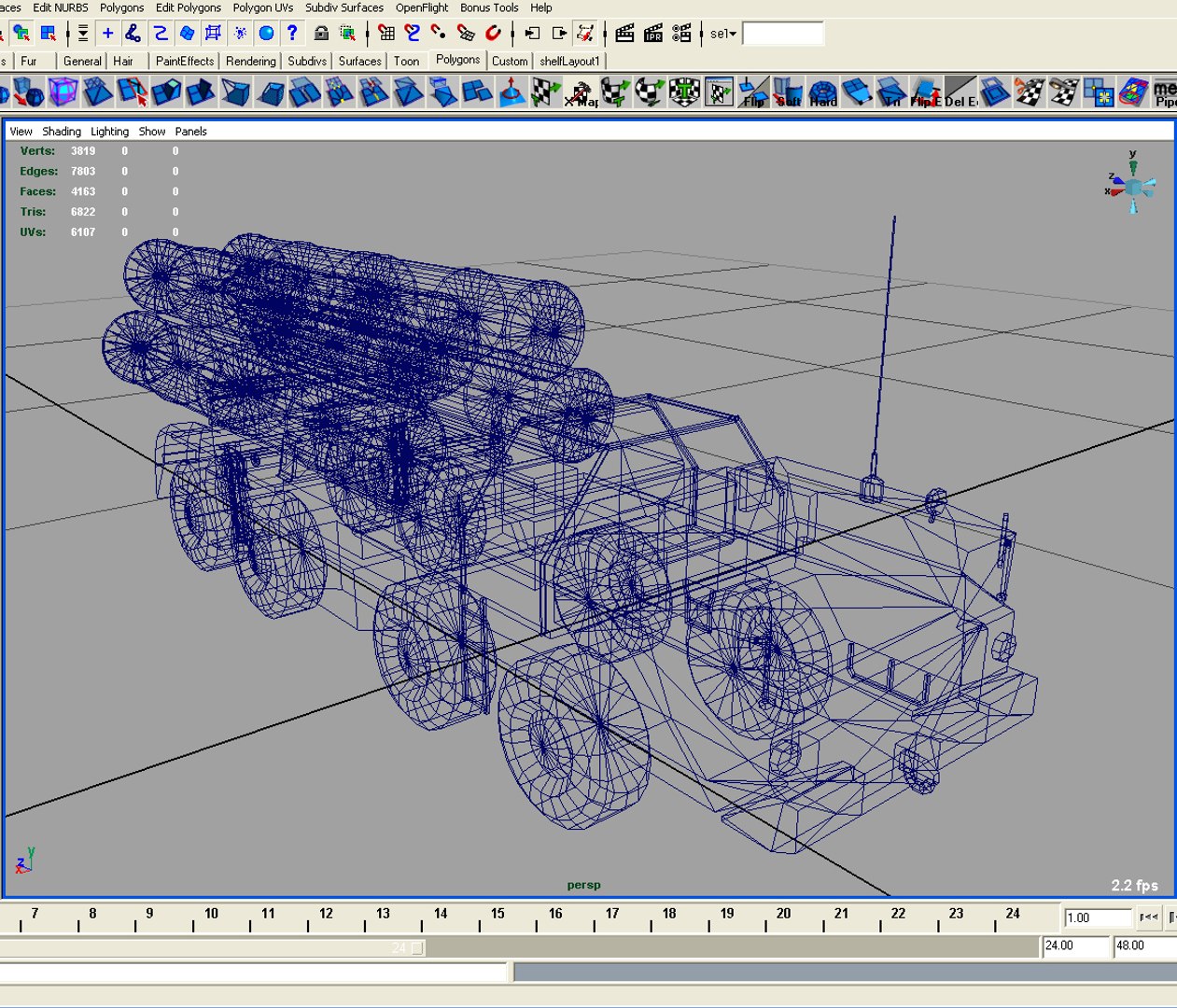The width and height of the screenshot is (1177, 1008).
Task: Click the planar mapping checker icon
Action: (x=546, y=92)
